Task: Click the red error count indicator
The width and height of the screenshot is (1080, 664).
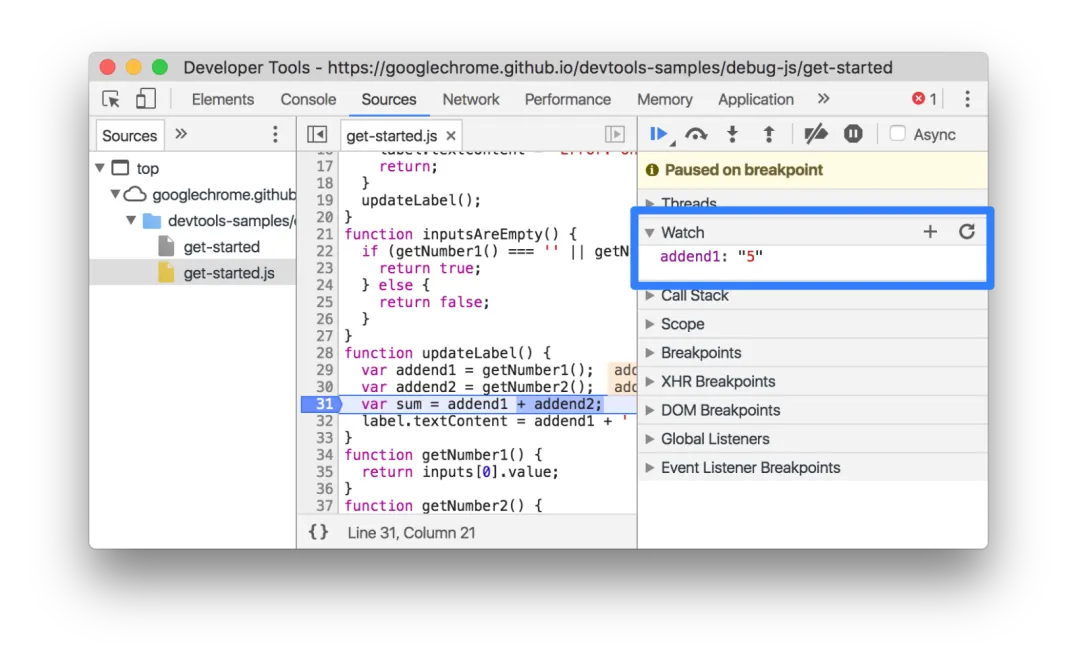Action: [x=924, y=99]
